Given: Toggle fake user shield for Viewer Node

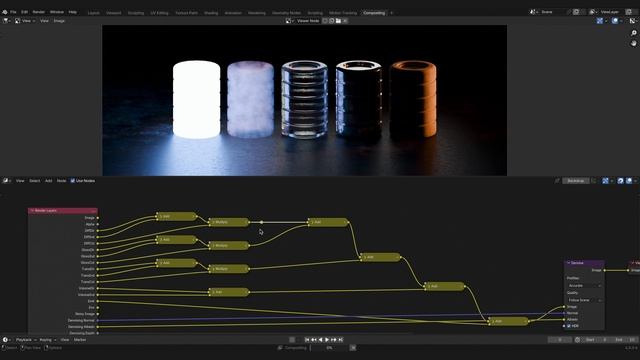Looking at the screenshot, I should pyautogui.click(x=325, y=21).
